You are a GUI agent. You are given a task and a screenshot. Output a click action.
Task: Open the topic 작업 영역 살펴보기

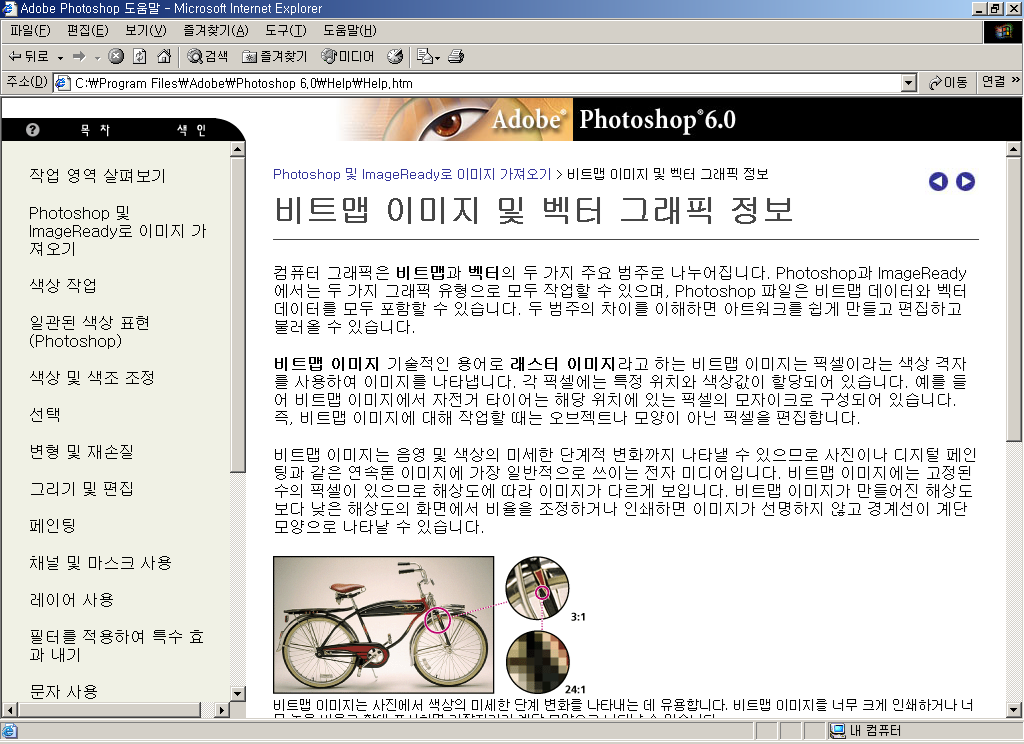pos(98,175)
